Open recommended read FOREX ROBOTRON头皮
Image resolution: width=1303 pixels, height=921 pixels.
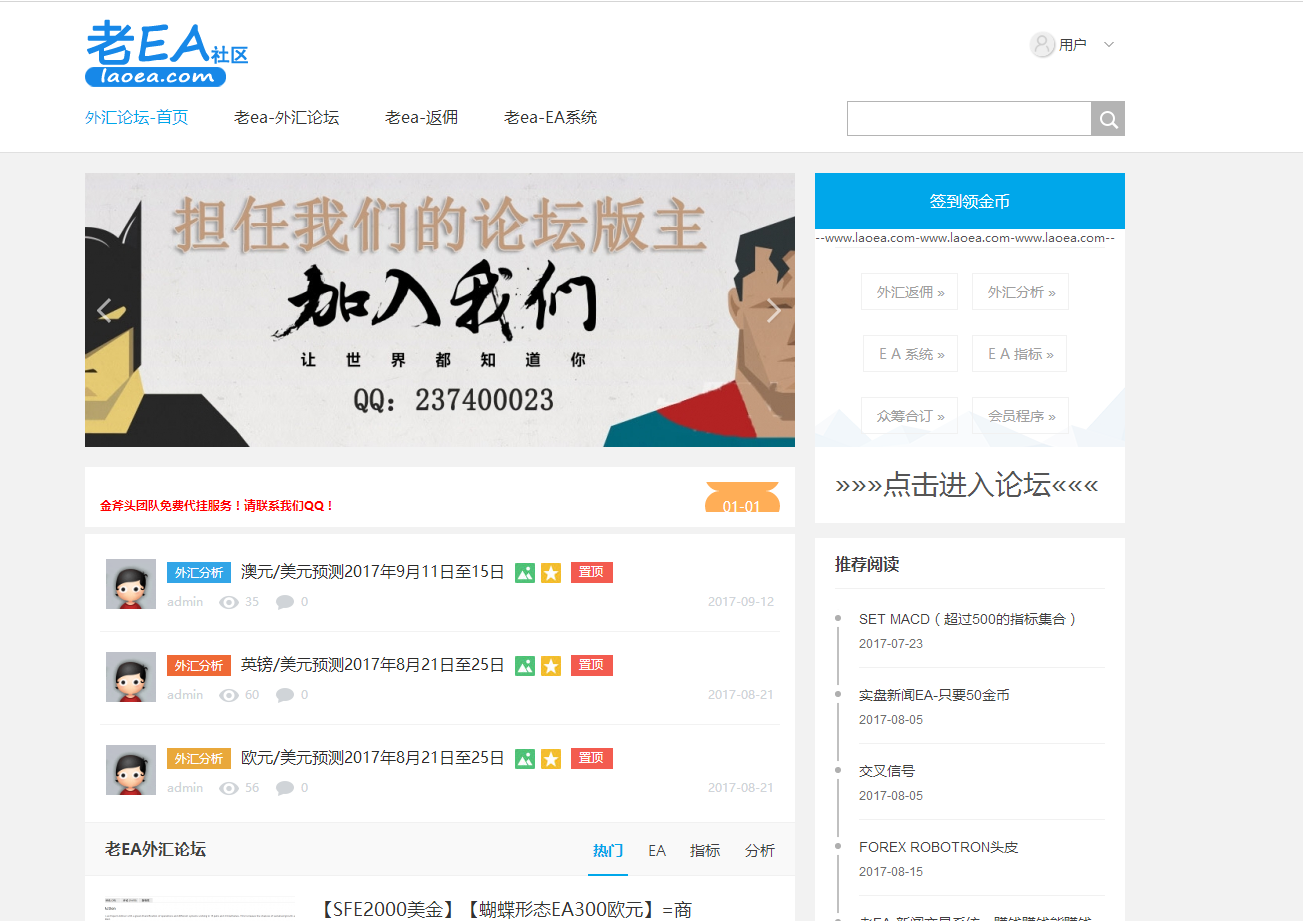[939, 847]
